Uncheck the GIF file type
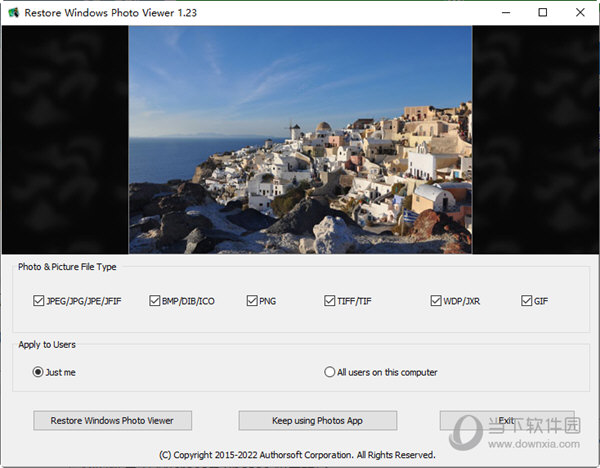 [x=526, y=300]
